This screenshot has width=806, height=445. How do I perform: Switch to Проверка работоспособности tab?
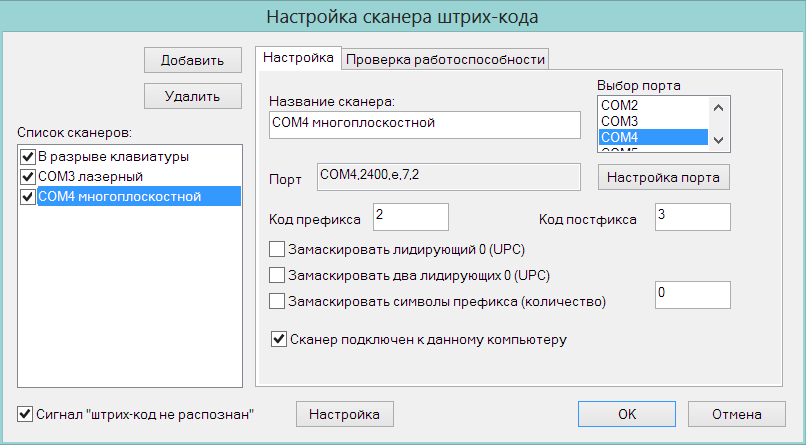point(445,59)
